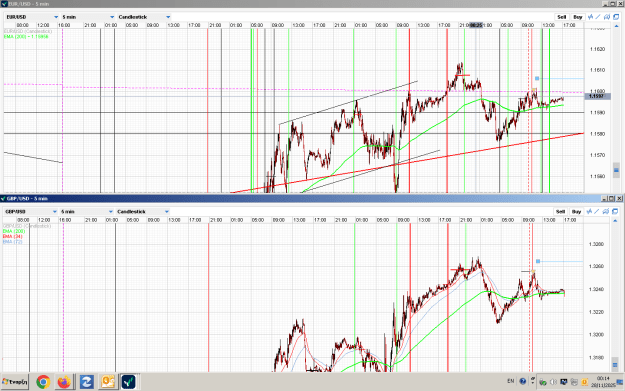Select line drawing tool in EUR/USD chart
Viewport: 625px width, 391px height.
click(598, 17)
